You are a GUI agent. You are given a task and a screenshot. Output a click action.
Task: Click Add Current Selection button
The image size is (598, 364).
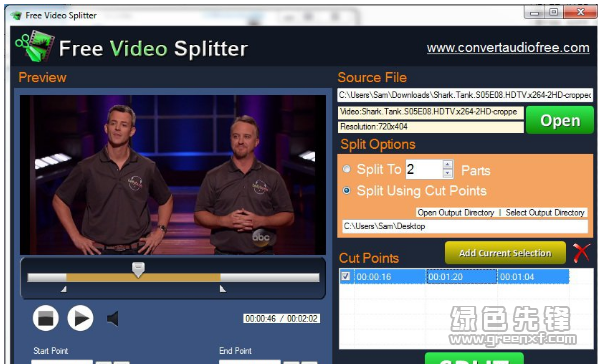pos(505,253)
